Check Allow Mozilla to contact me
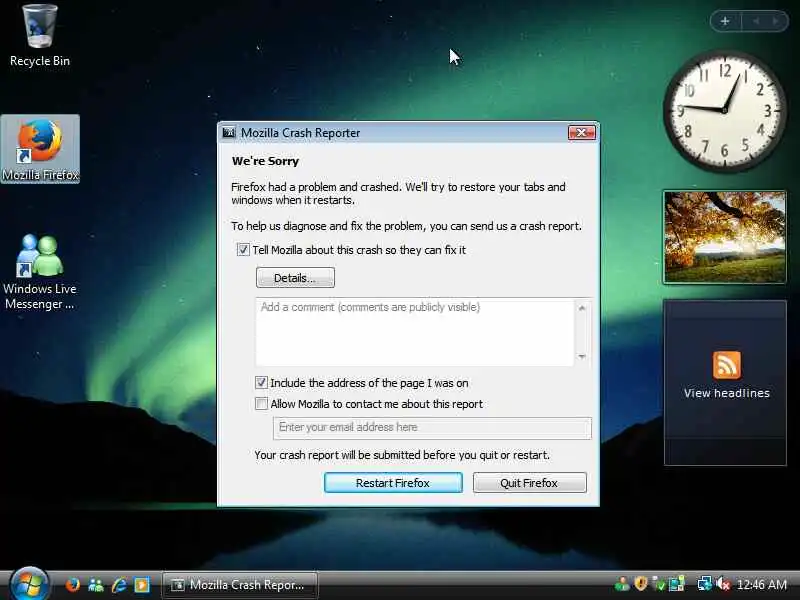Viewport: 800px width, 600px height. pyautogui.click(x=261, y=404)
